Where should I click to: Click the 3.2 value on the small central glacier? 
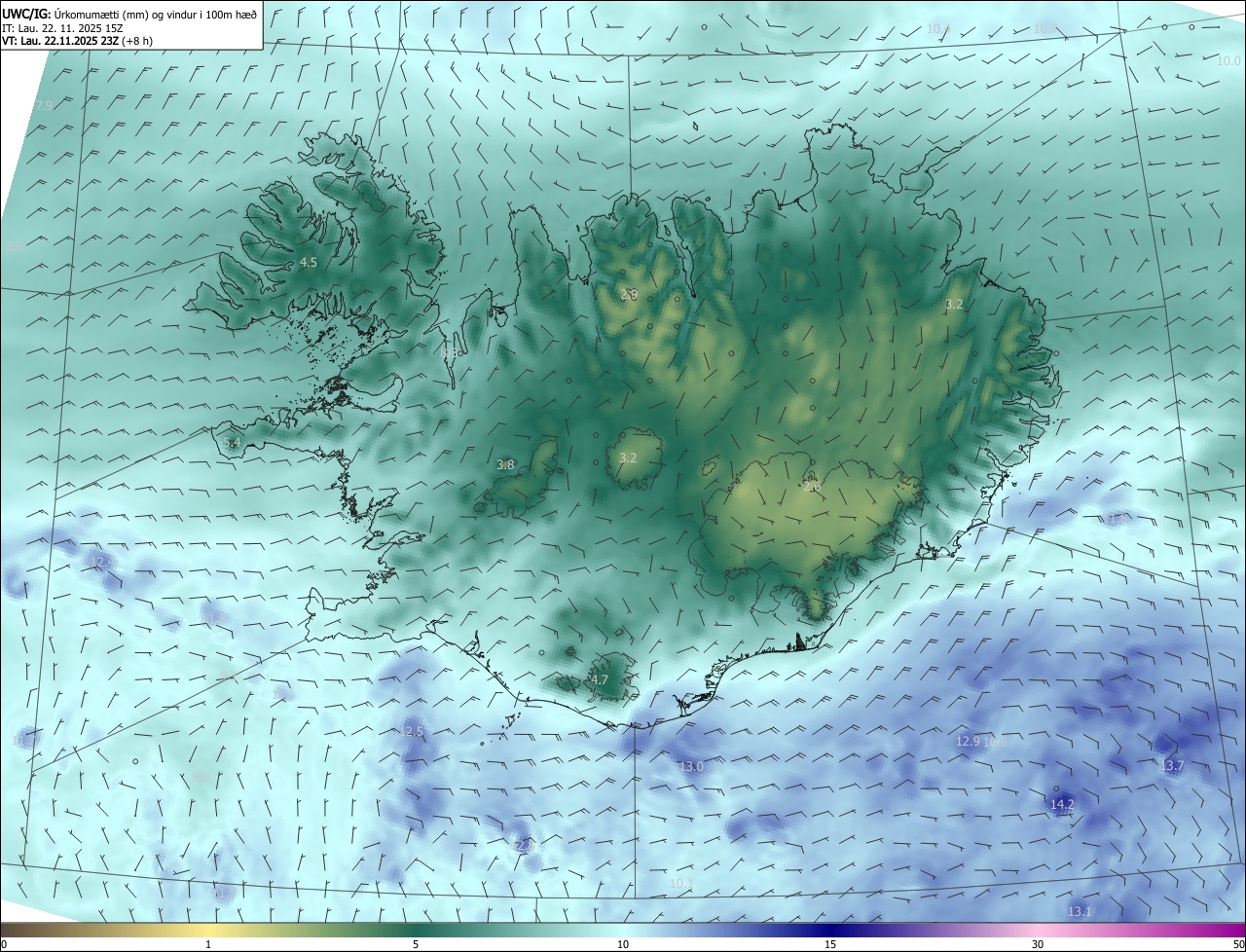pyautogui.click(x=628, y=458)
